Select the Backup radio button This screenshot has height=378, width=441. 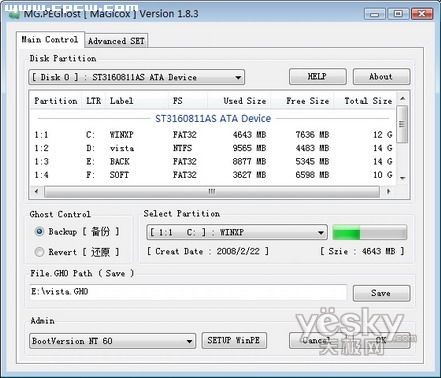pos(39,231)
